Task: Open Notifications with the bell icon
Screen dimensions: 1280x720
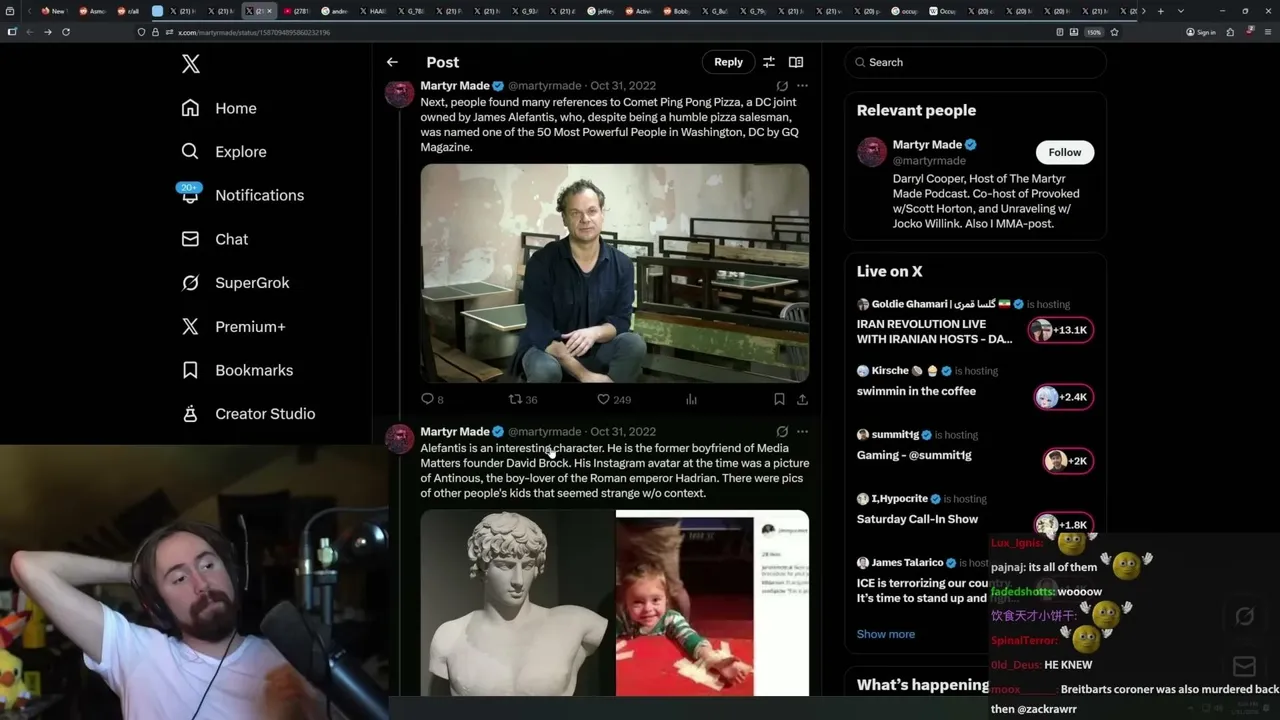Action: click(x=241, y=195)
